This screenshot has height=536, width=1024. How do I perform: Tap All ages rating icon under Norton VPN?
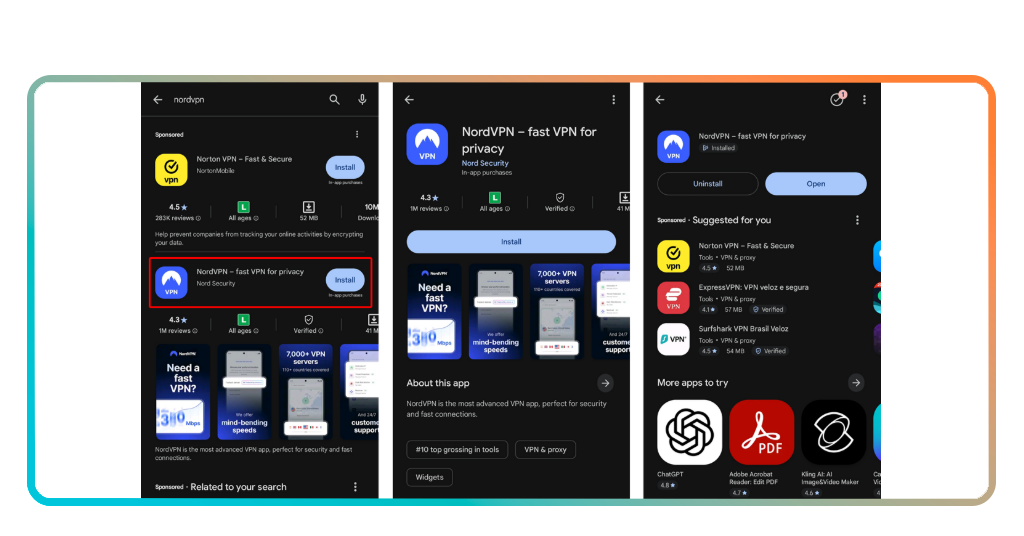click(244, 208)
